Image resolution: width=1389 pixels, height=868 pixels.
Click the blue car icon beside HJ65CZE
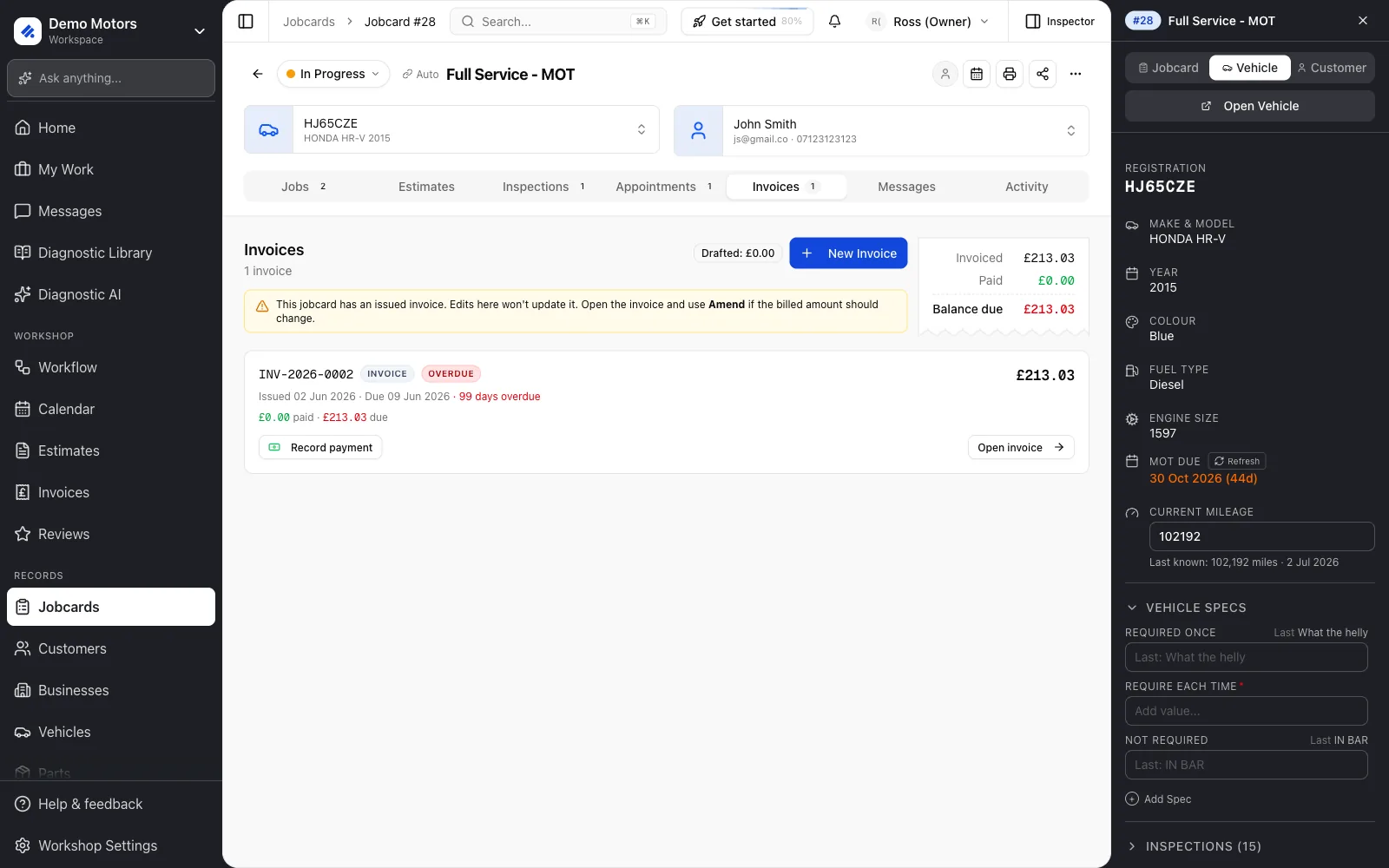[269, 130]
